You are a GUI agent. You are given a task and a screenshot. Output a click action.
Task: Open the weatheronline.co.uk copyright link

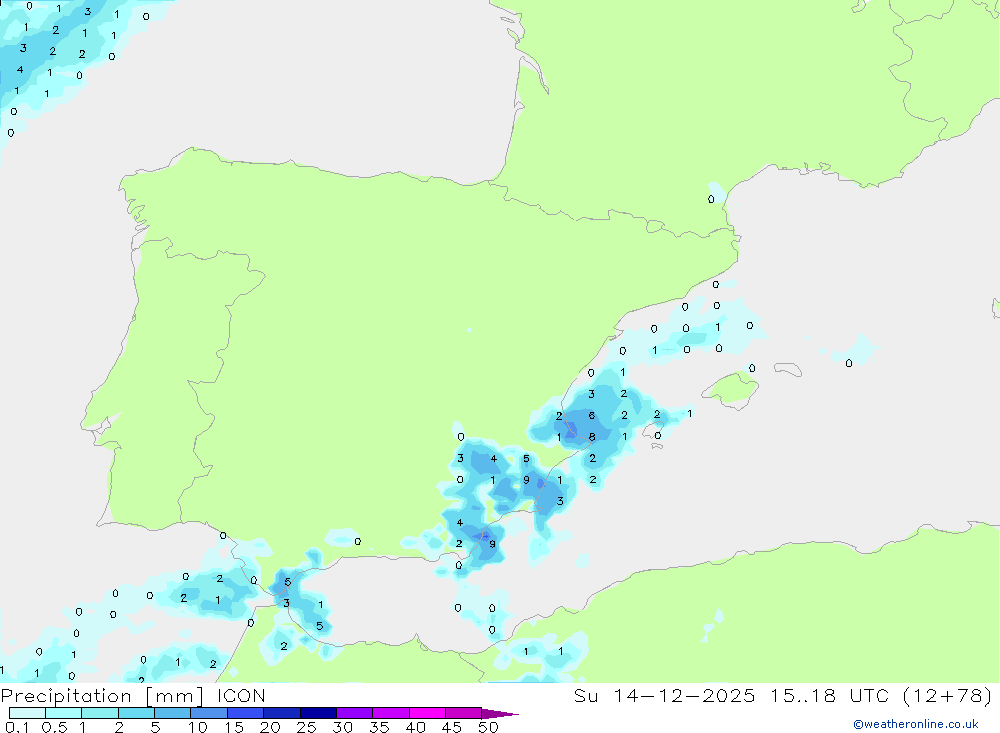pos(916,724)
